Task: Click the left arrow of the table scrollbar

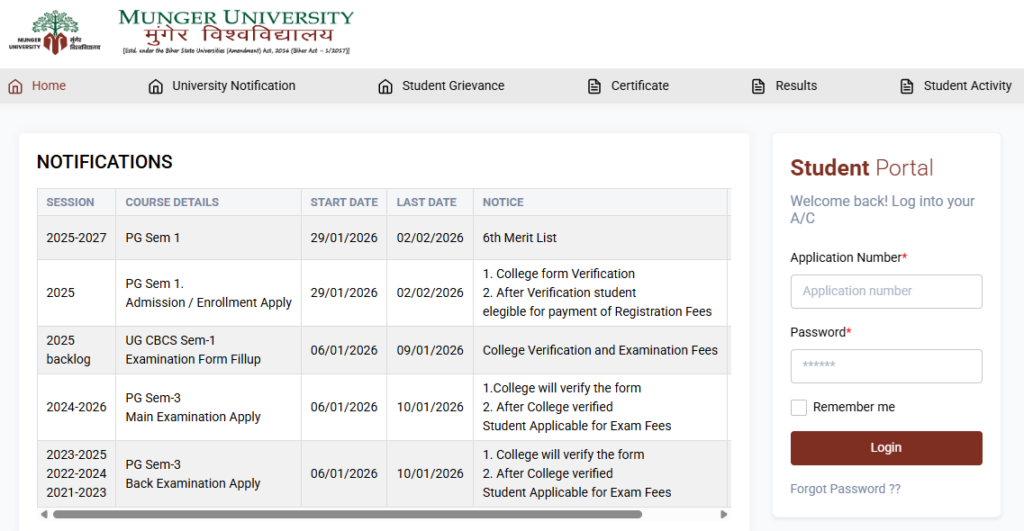Action: 44,514
